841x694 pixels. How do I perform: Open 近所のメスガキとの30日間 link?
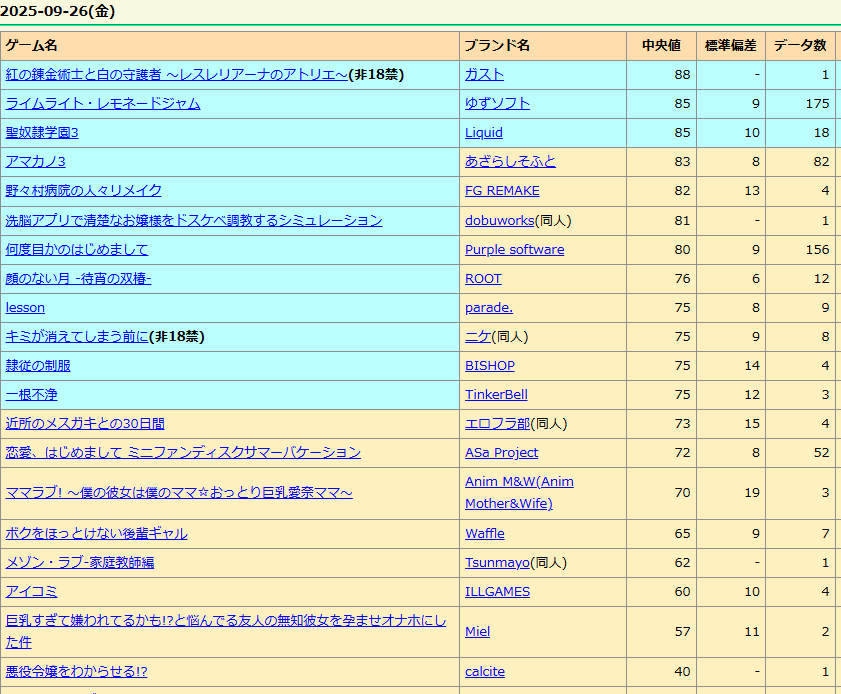click(x=85, y=423)
